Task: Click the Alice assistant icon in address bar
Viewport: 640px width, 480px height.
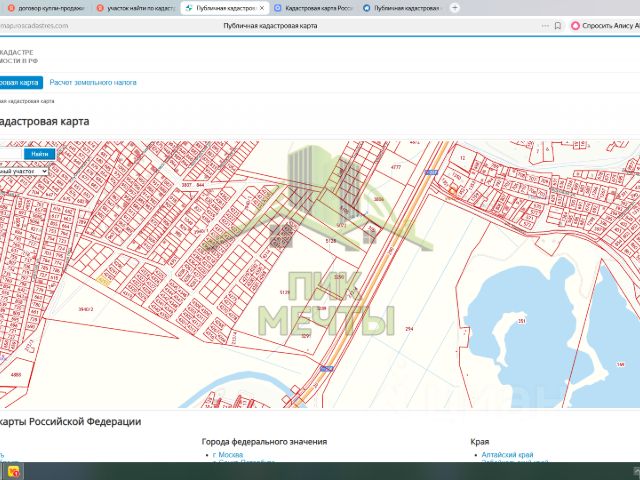Action: click(576, 26)
